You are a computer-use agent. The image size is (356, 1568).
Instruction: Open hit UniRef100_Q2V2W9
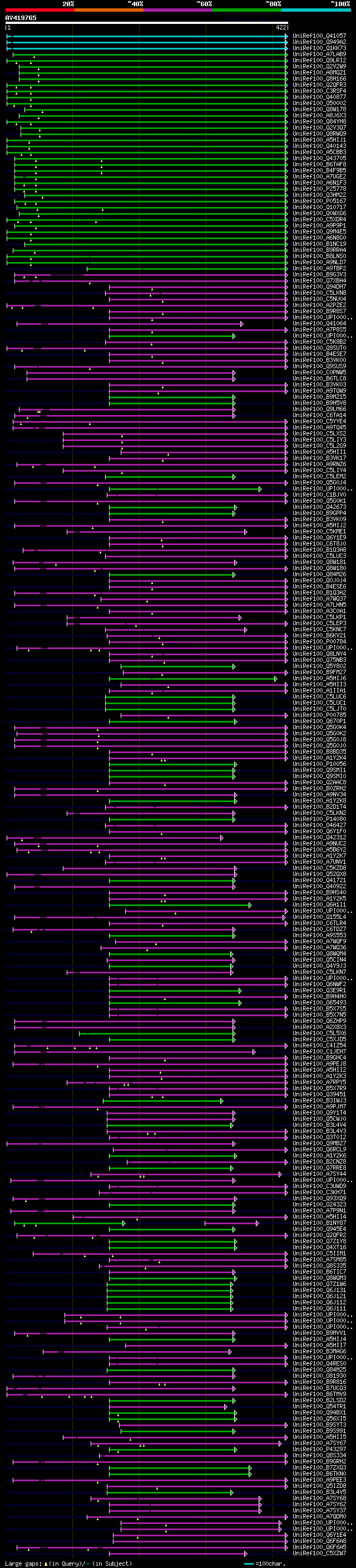[319, 66]
